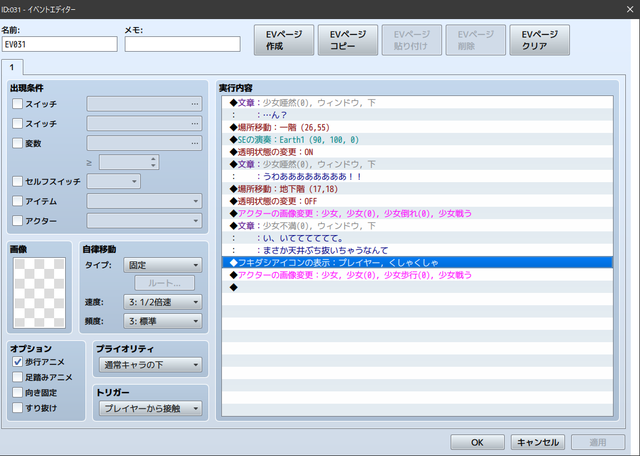Select アクターの画像変更 line with 少女歩行
This screenshot has width=640, height=456.
click(x=417, y=275)
